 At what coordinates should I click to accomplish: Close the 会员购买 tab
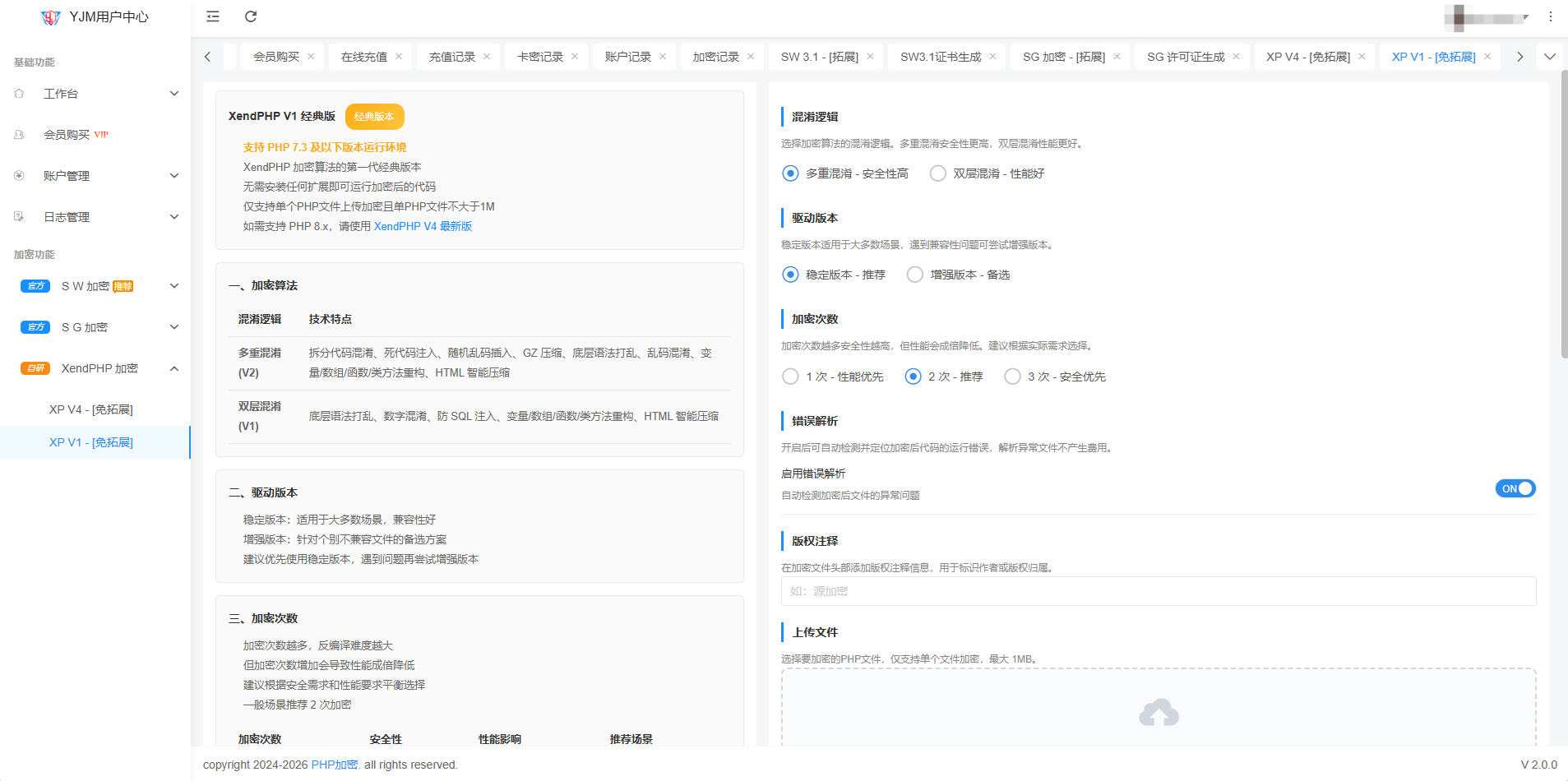(311, 57)
